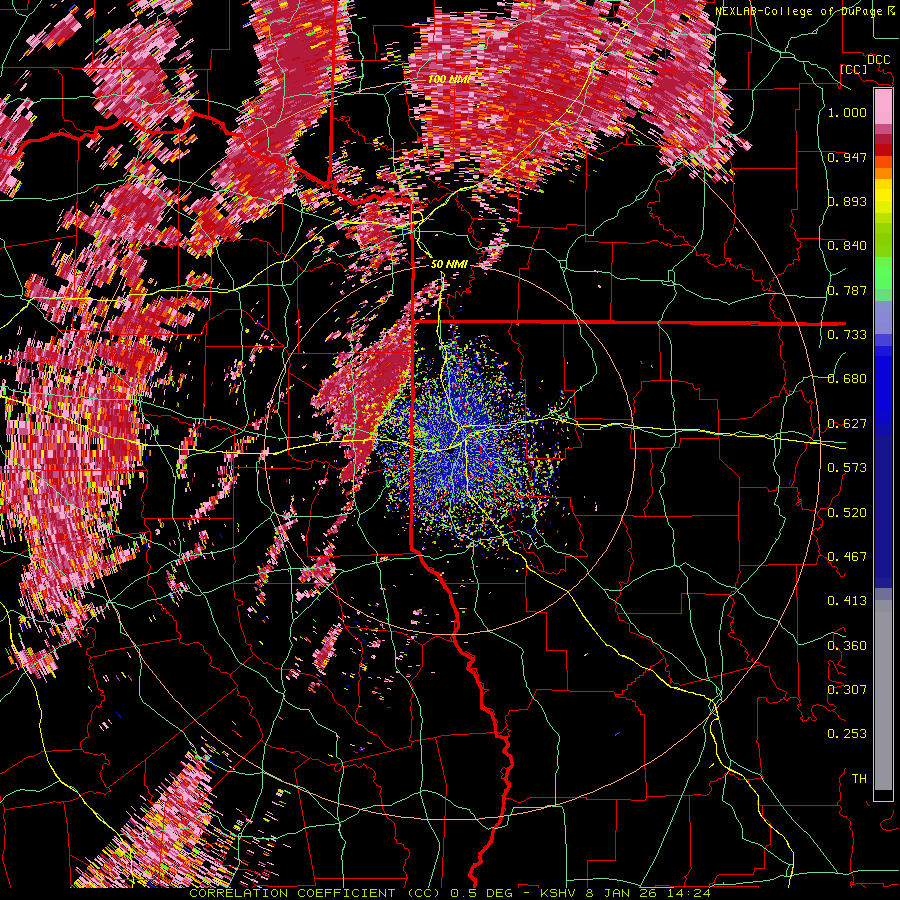Click the 0.680 scale label
This screenshot has height=900, width=900.
tap(847, 379)
